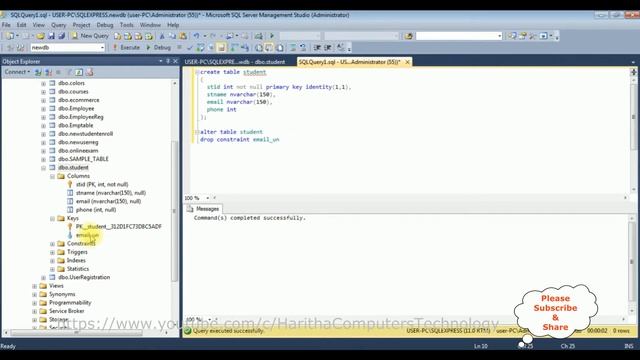Switch to Results to Grid
The width and height of the screenshot is (640, 360).
(x=269, y=47)
